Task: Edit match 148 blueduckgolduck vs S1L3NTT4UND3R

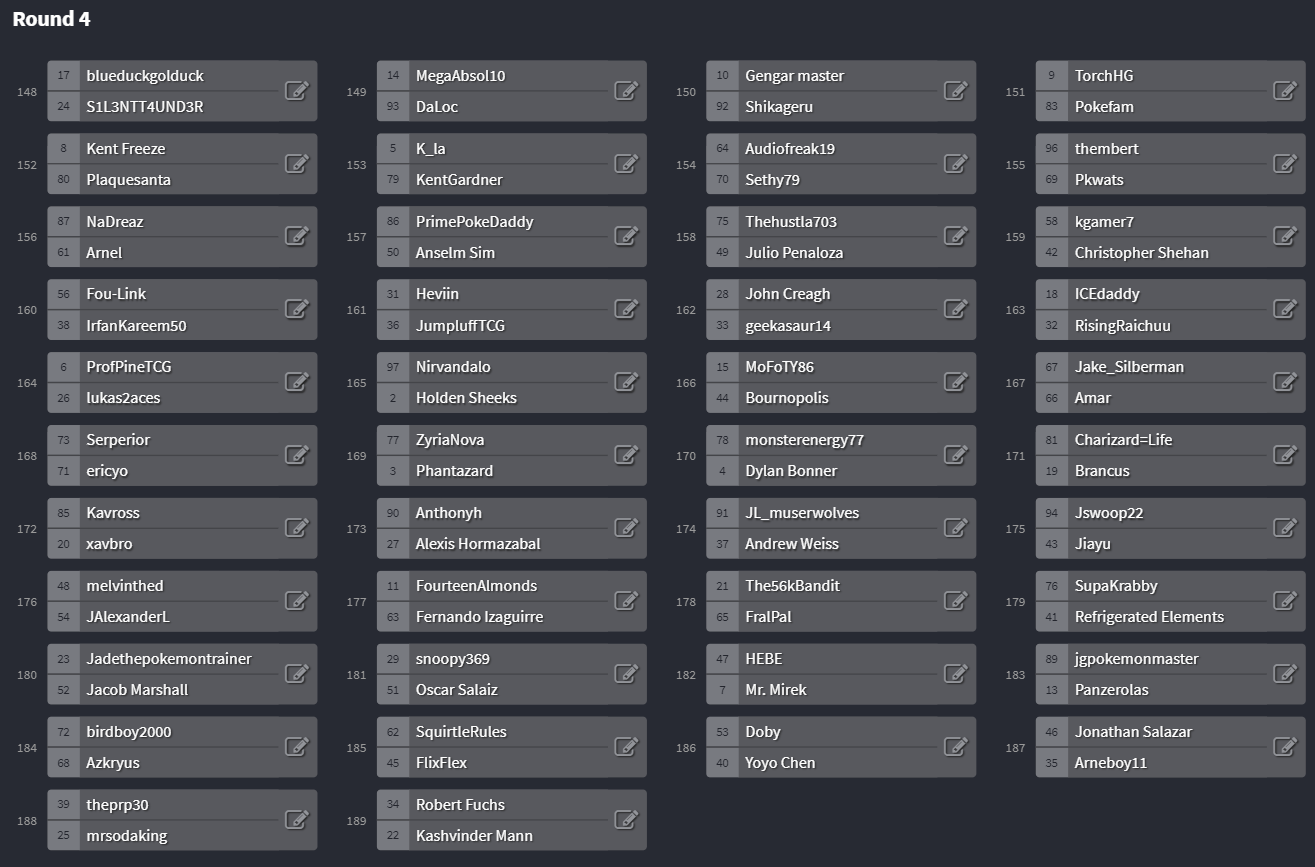Action: [297, 91]
